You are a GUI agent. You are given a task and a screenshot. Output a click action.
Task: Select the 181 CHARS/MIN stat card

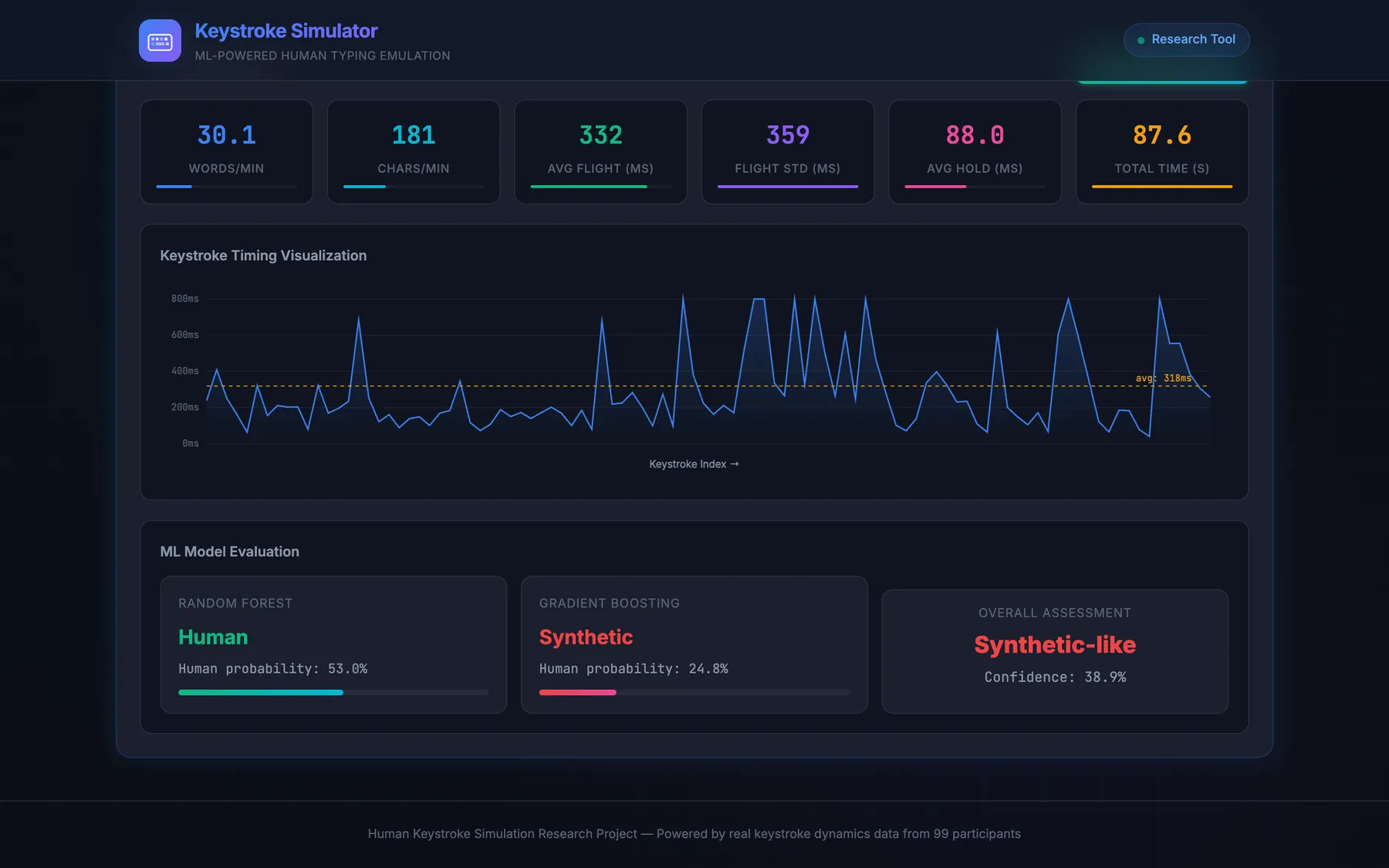[414, 152]
